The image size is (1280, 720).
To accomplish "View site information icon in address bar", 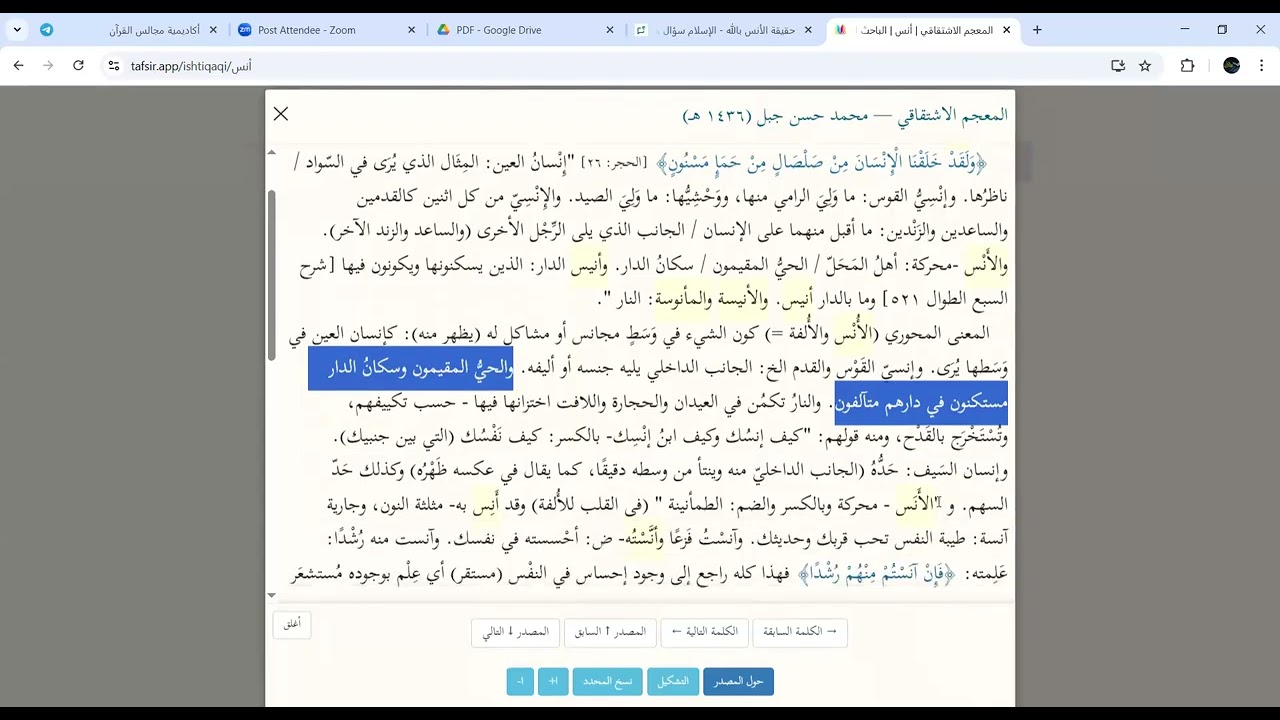I will pyautogui.click(x=114, y=66).
